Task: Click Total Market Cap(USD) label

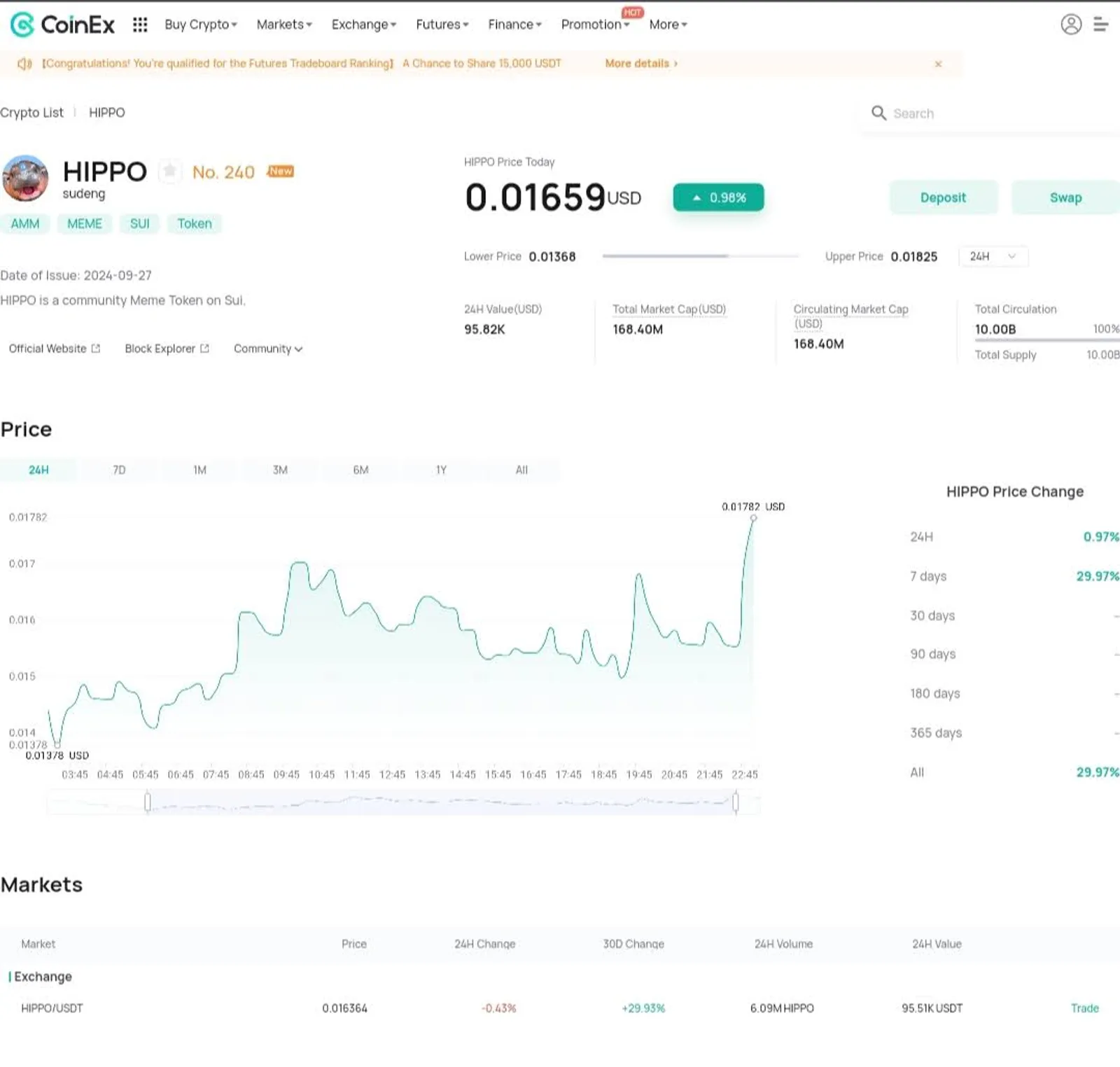Action: pyautogui.click(x=668, y=309)
